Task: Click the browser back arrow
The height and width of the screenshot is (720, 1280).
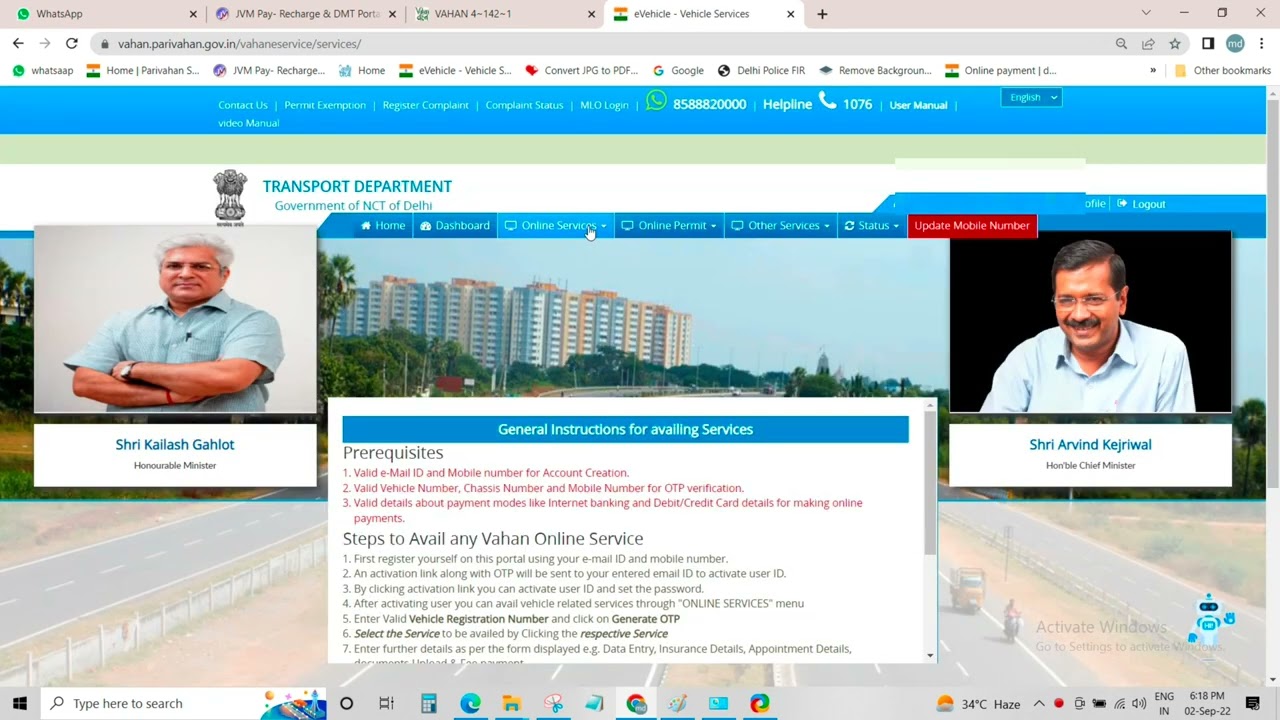Action: coord(18,43)
